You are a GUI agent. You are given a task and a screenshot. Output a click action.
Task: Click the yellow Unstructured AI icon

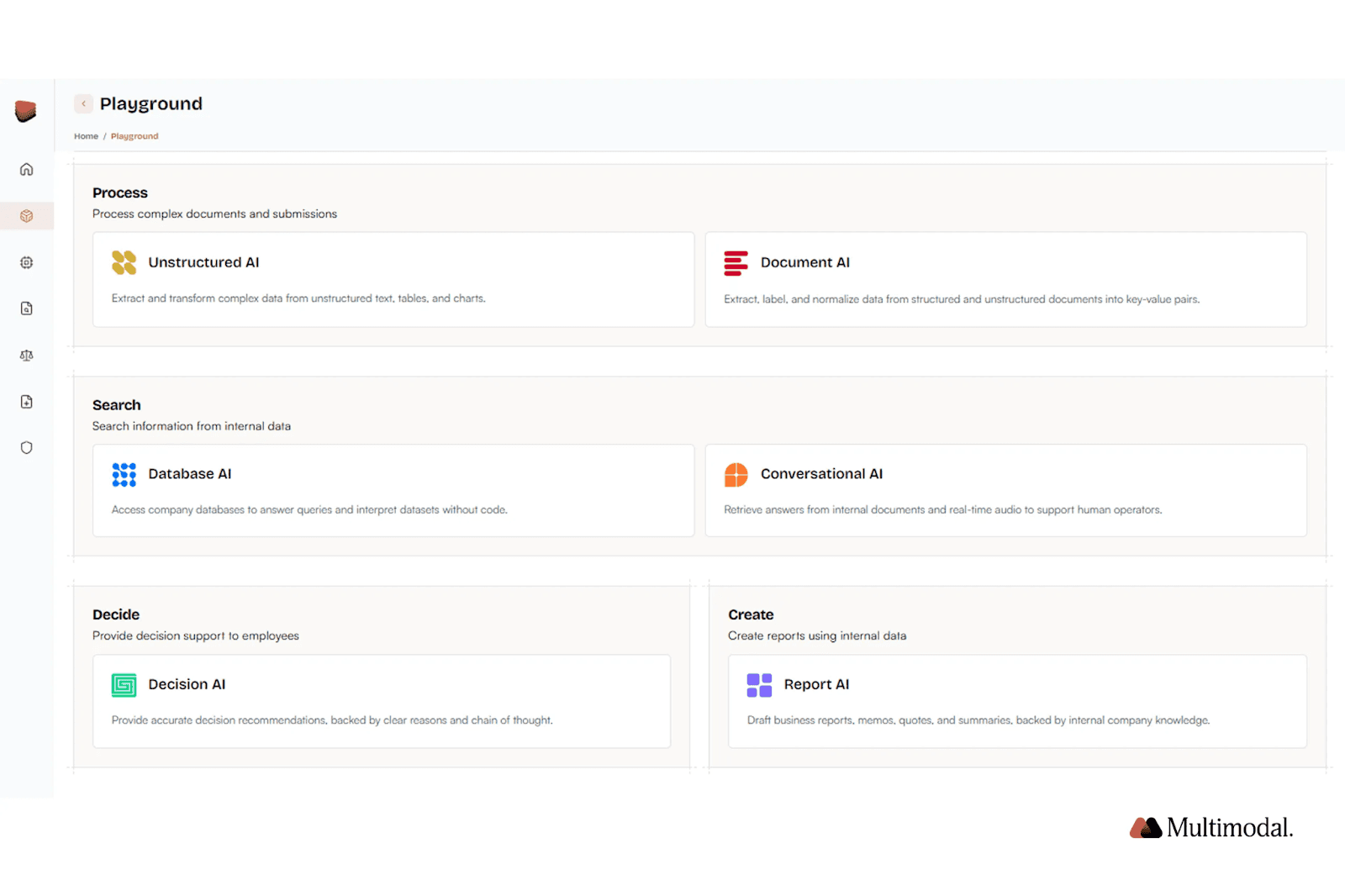coord(124,262)
